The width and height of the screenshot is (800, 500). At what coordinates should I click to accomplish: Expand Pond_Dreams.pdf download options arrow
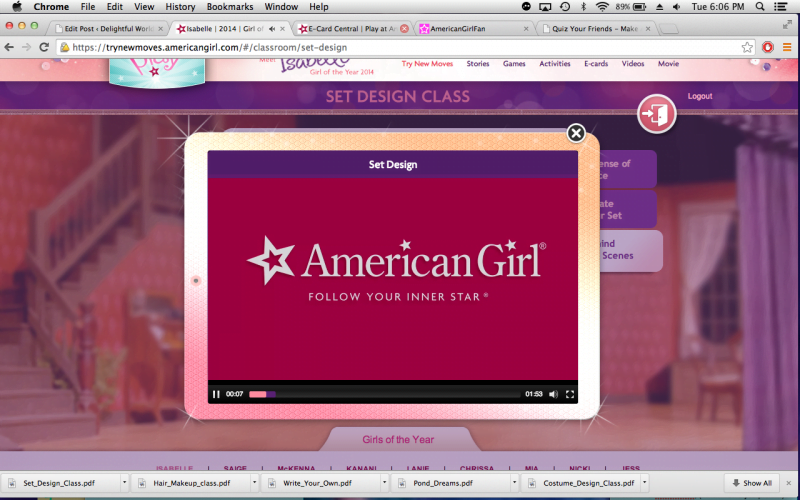click(x=514, y=483)
